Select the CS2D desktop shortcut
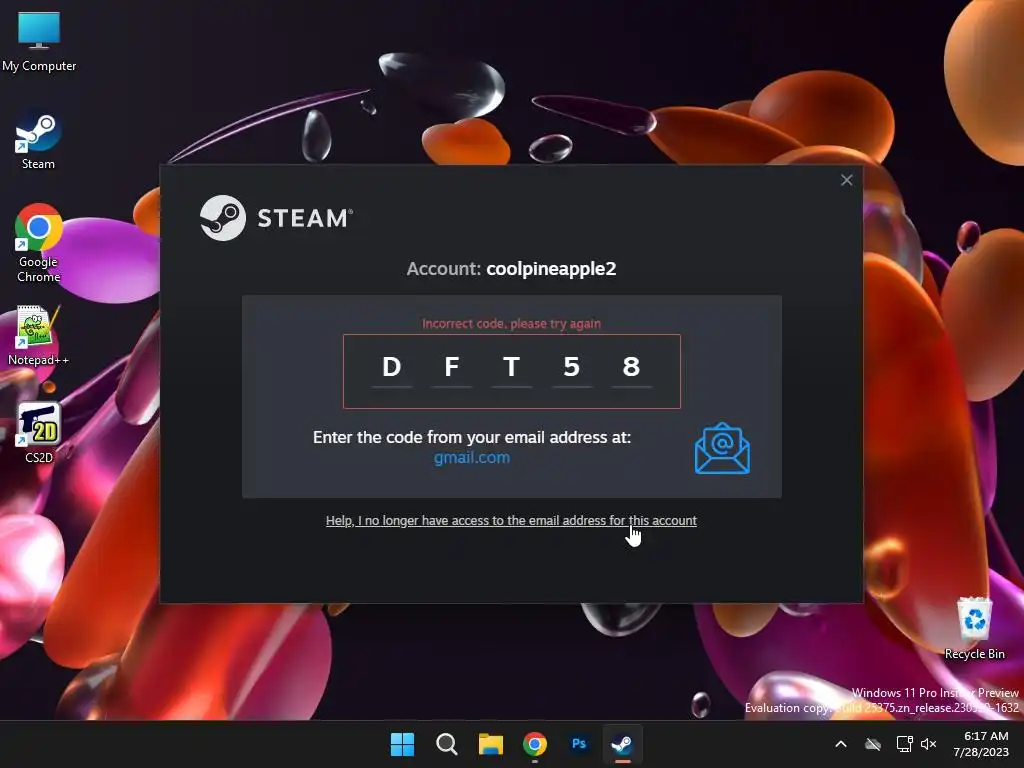Viewport: 1024px width, 768px height. 39,433
